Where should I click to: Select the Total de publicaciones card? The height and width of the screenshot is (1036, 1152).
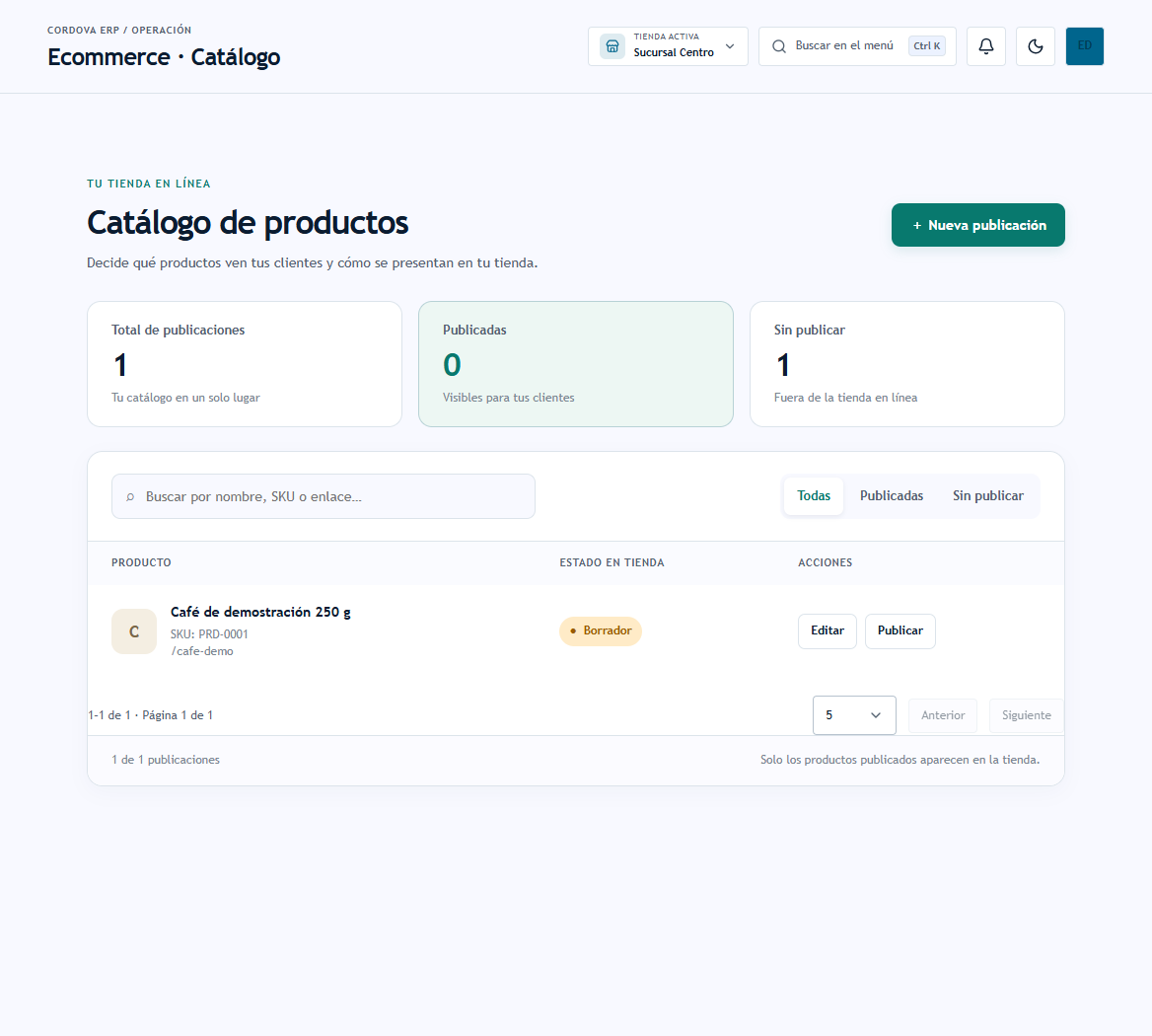pos(245,364)
